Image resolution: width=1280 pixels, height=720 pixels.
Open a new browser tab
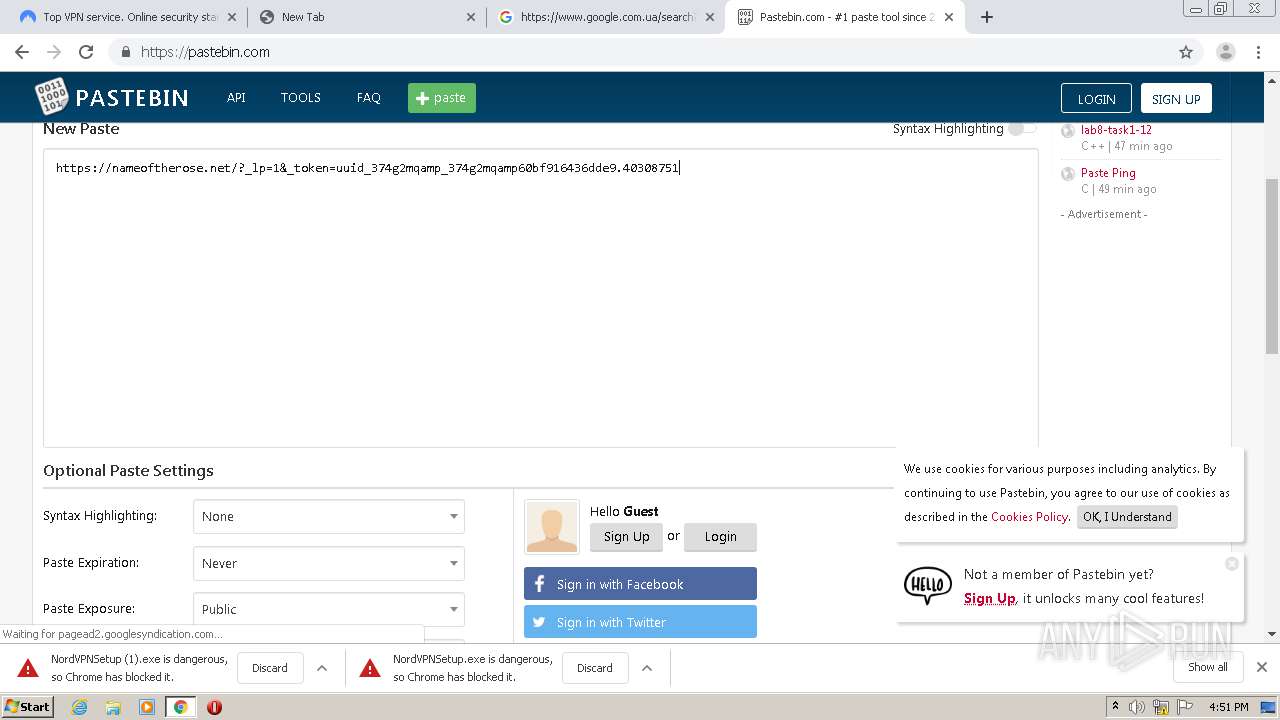987,17
